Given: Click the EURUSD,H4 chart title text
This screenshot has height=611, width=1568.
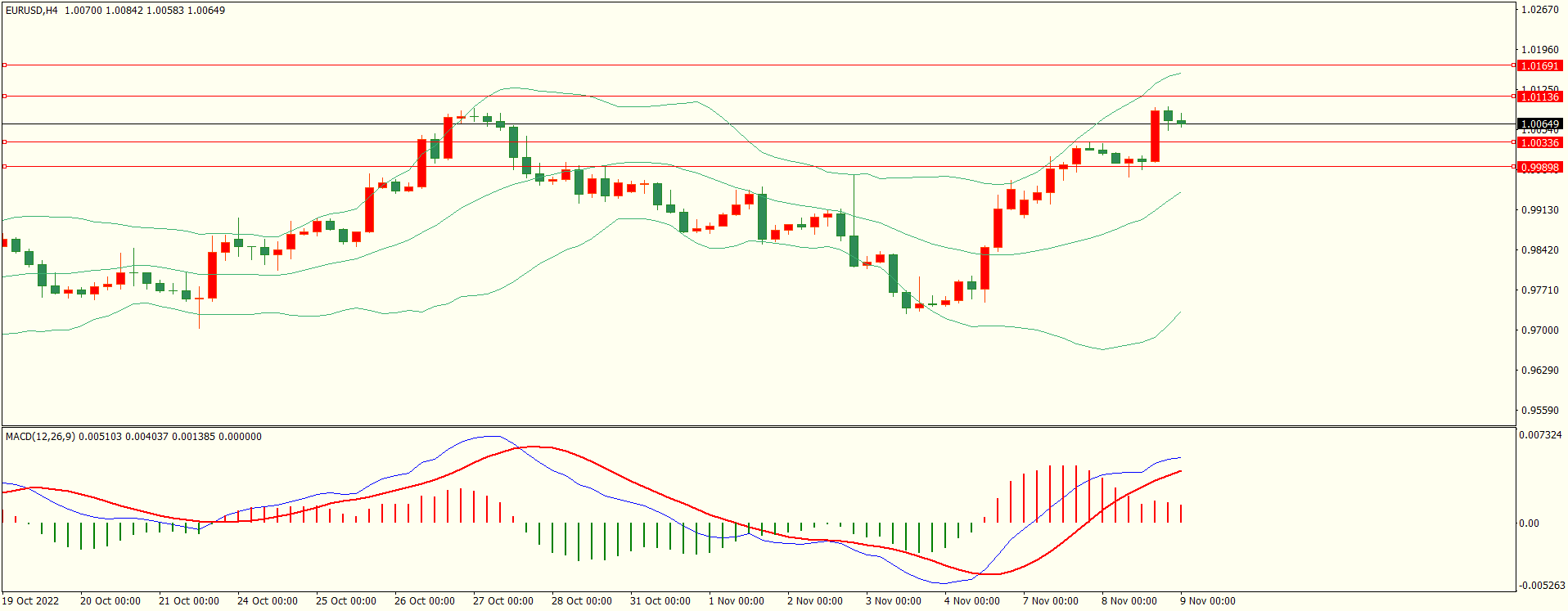Looking at the screenshot, I should pos(31,11).
